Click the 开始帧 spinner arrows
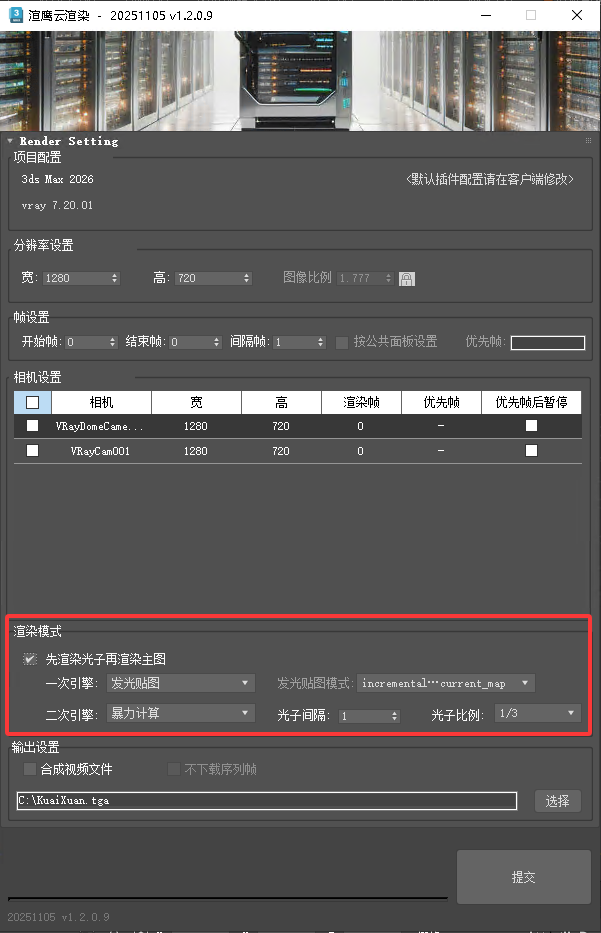601x933 pixels. [112, 342]
